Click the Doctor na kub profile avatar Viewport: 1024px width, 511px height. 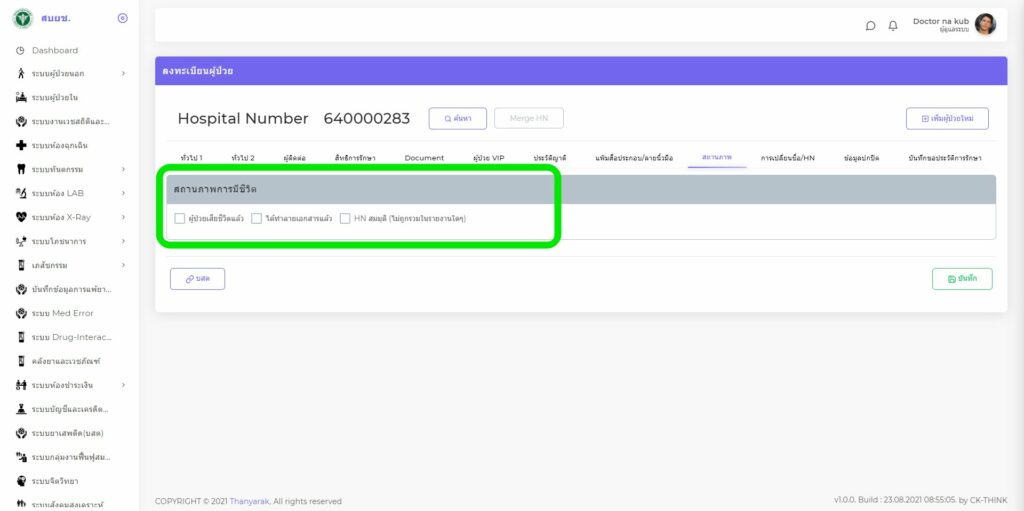tap(985, 25)
